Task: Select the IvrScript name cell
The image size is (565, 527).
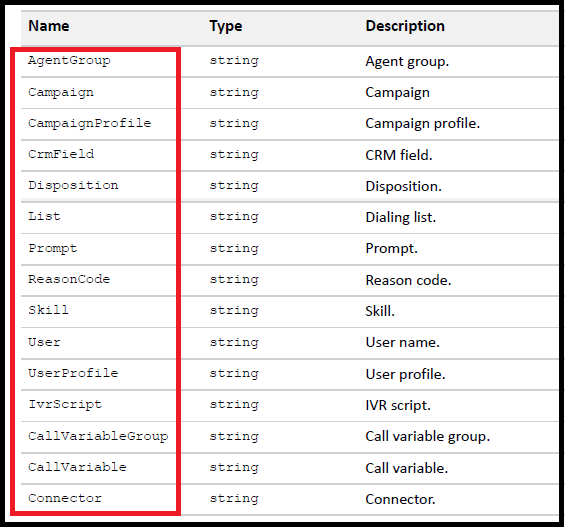Action: tap(65, 405)
